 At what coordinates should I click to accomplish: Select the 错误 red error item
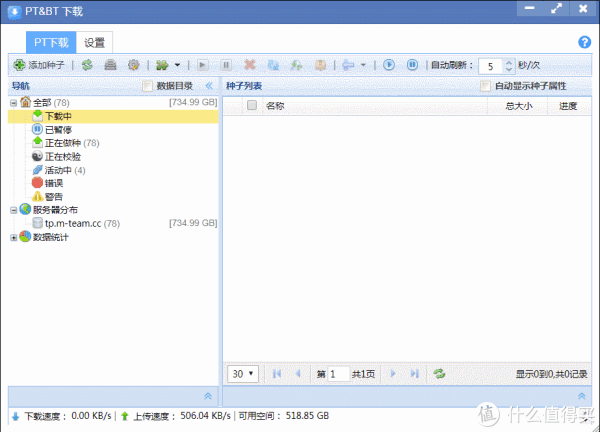tap(53, 183)
